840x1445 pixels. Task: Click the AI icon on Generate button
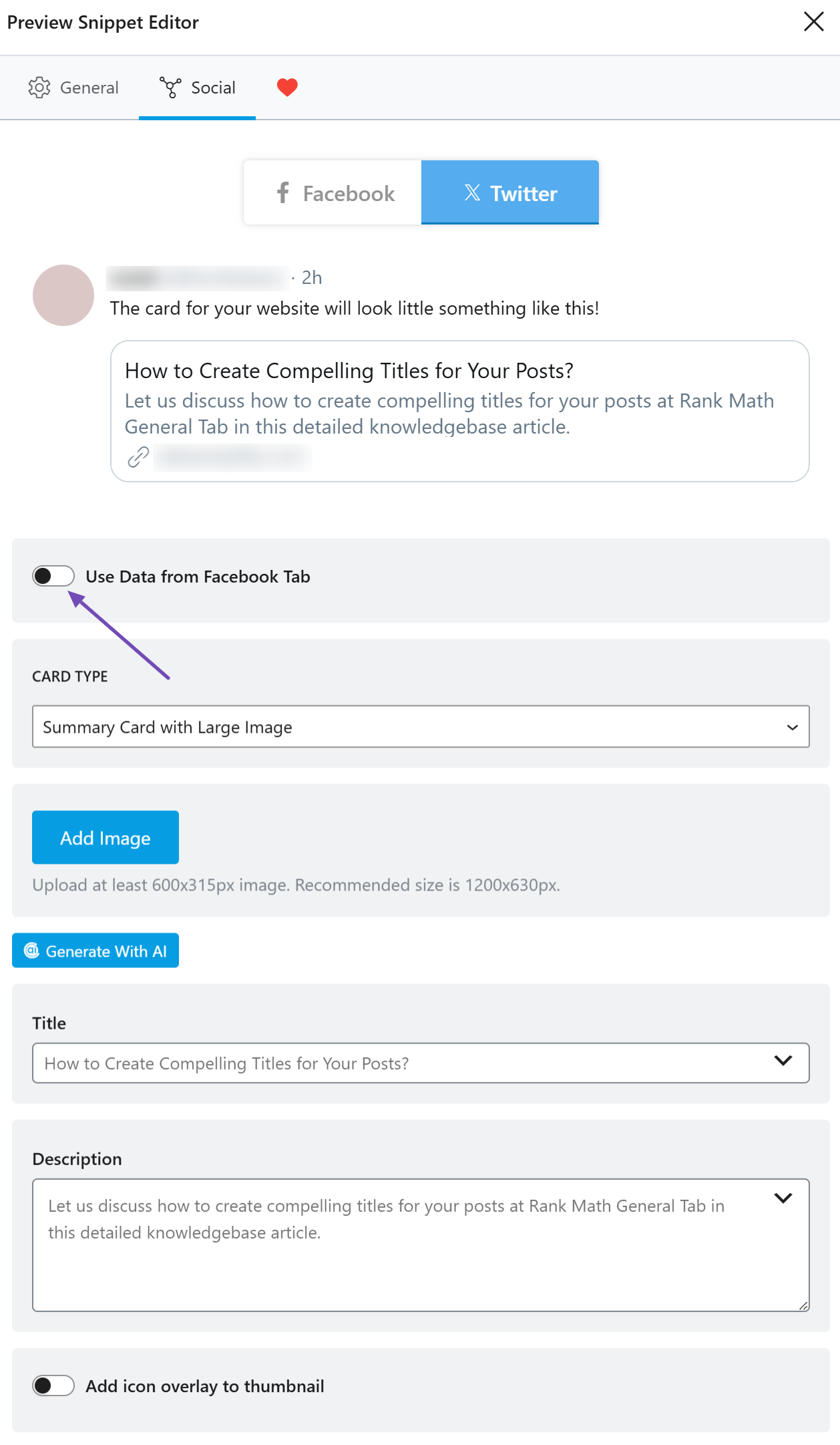(31, 951)
